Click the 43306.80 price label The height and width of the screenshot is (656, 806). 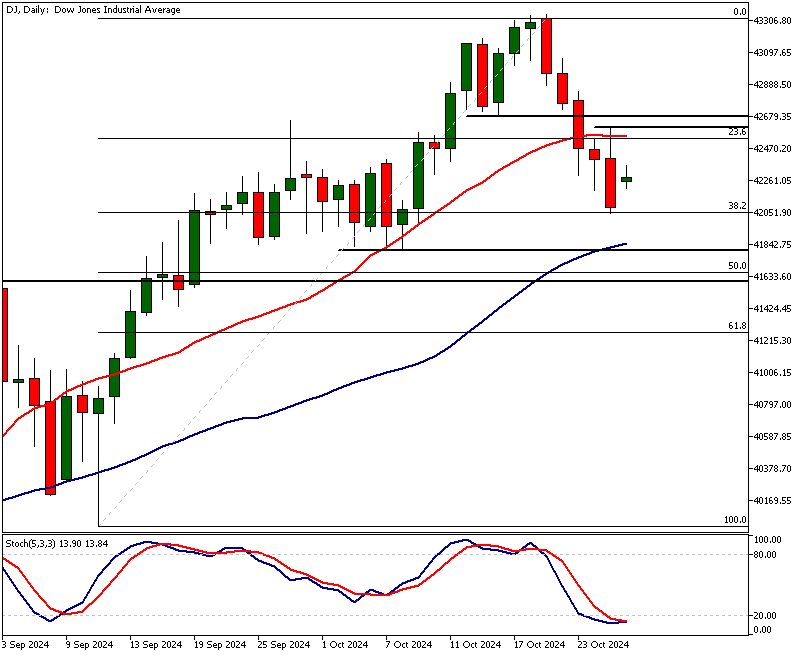coord(772,21)
